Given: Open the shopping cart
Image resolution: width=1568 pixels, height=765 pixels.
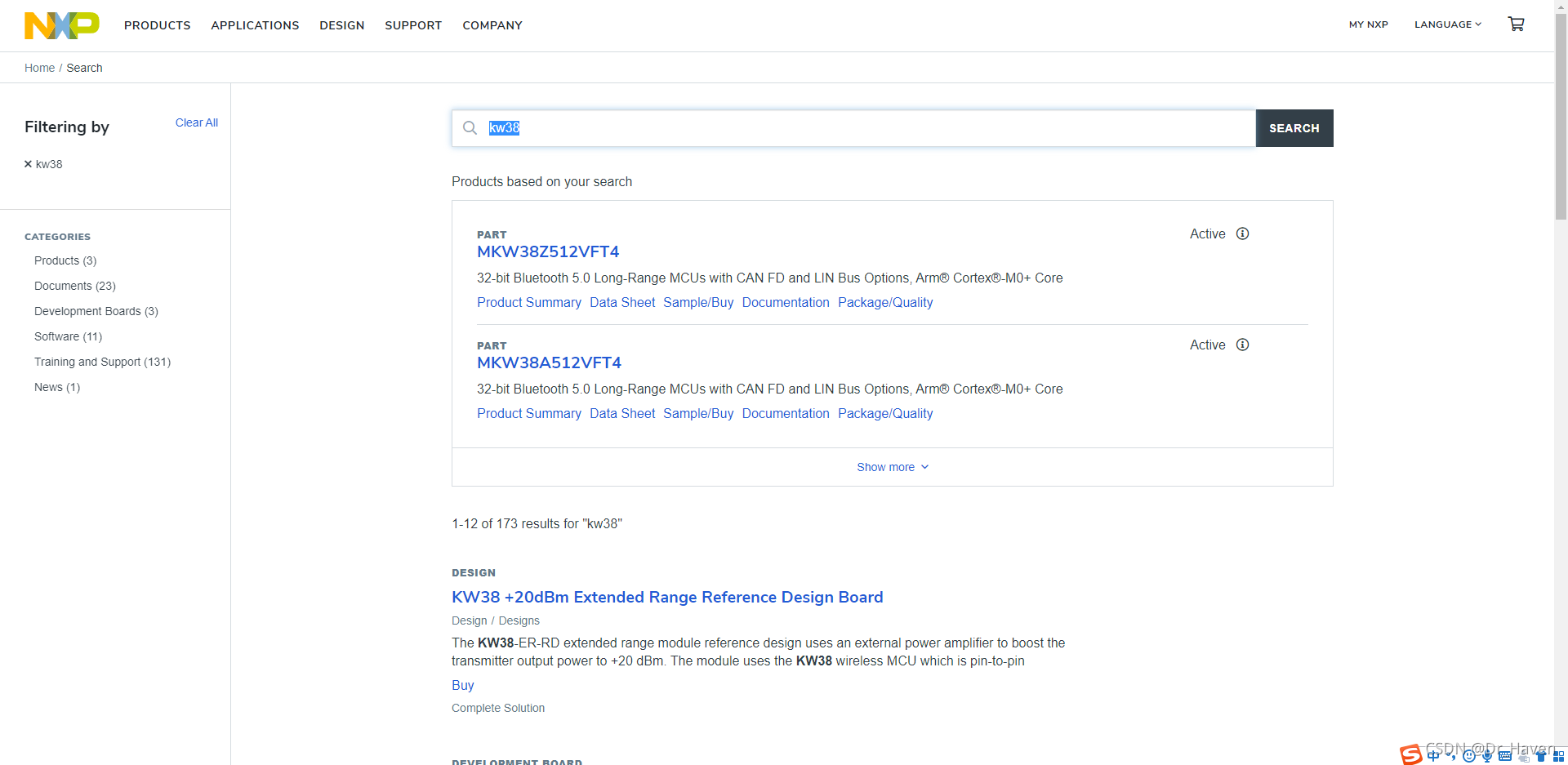Looking at the screenshot, I should (1516, 24).
